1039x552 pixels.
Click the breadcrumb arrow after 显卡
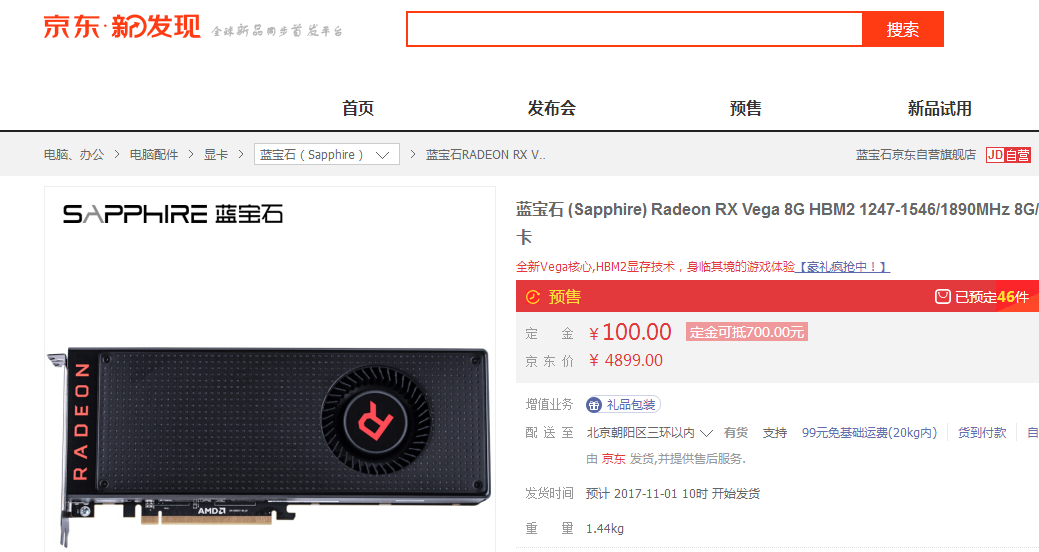point(241,154)
